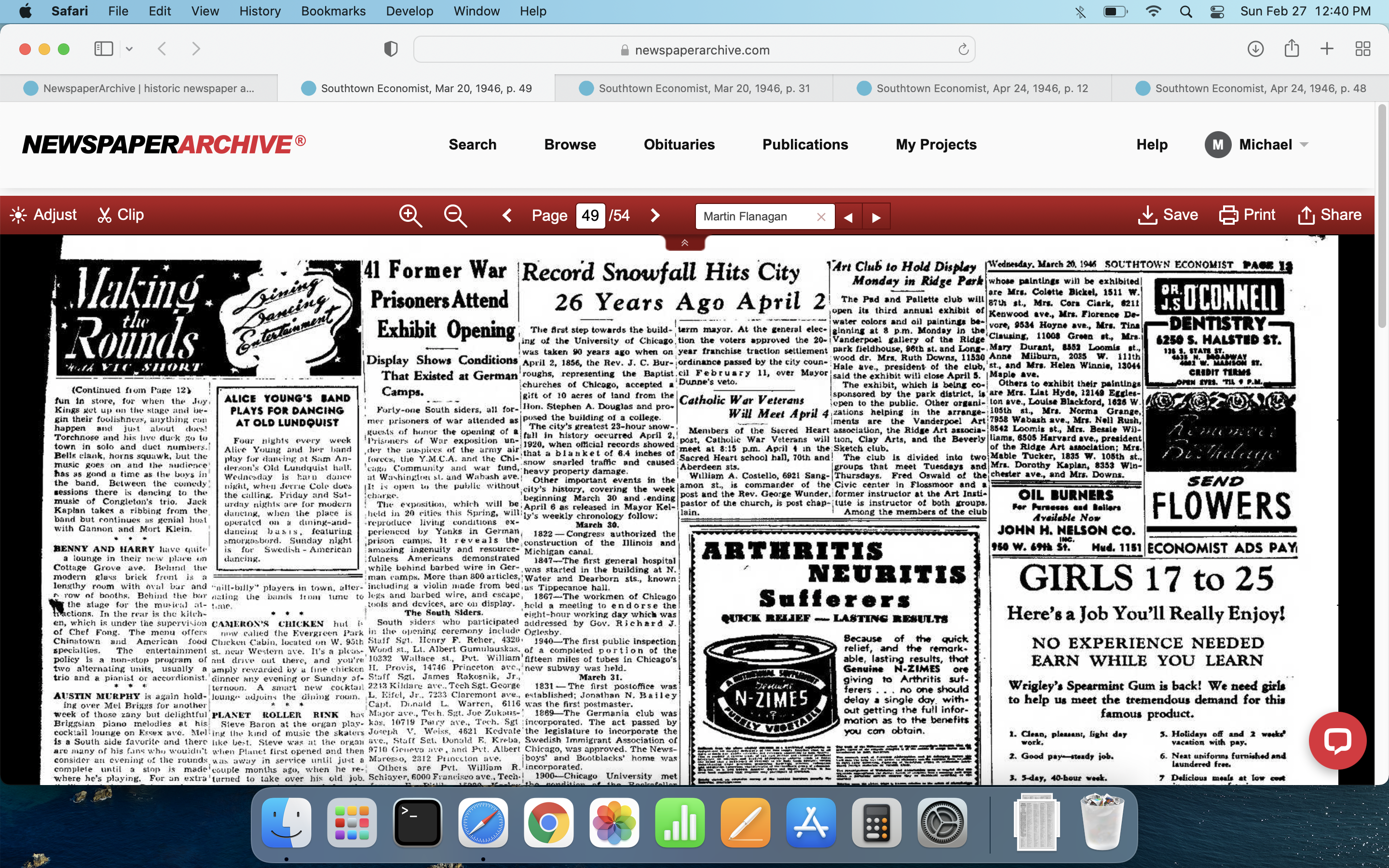
Task: Open the sidebar options chevron menu
Action: [129, 49]
